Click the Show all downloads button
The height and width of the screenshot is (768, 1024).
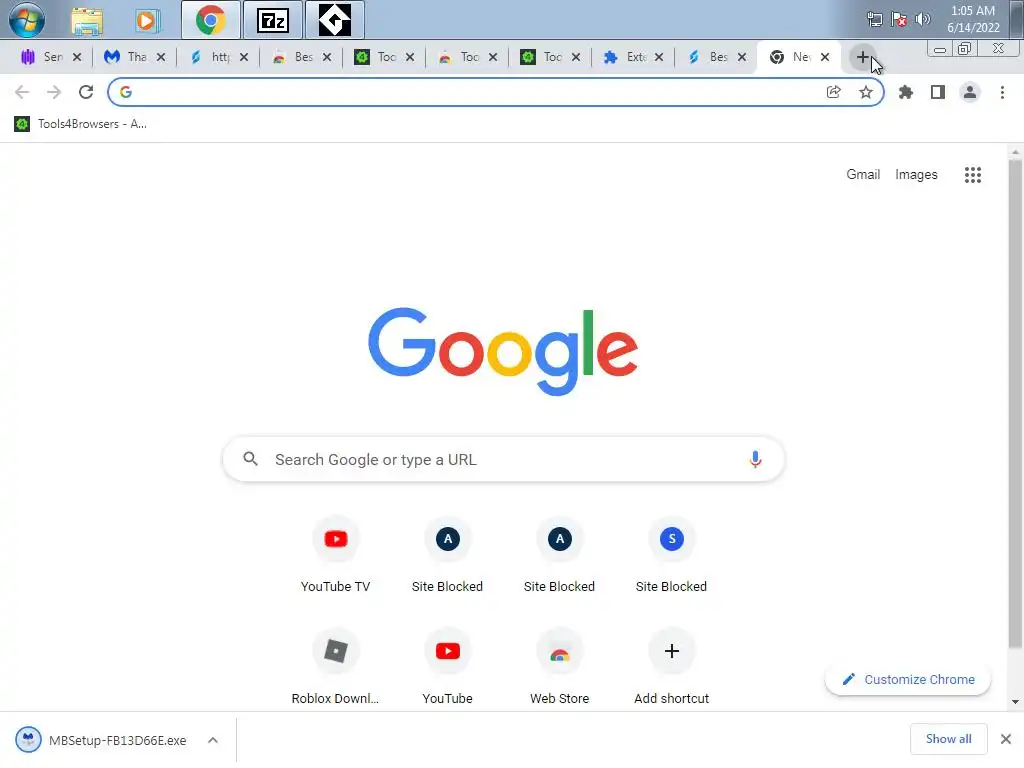[948, 739]
